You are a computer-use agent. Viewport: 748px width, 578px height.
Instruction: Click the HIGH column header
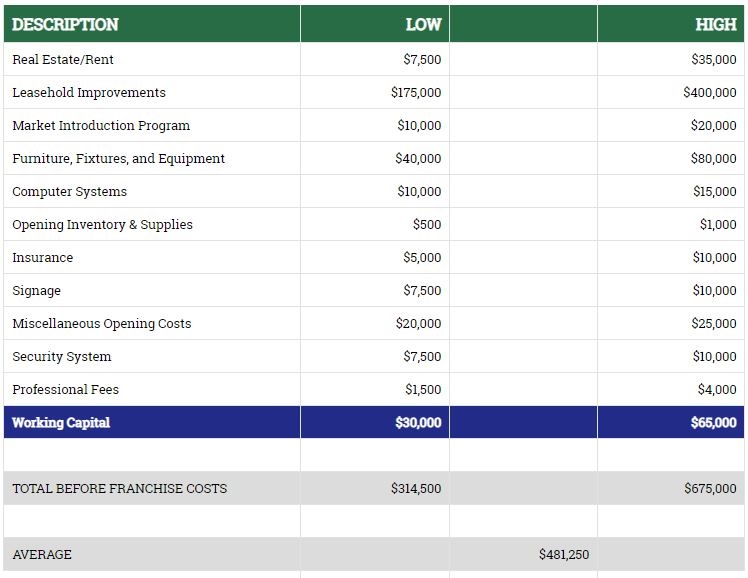pos(715,24)
